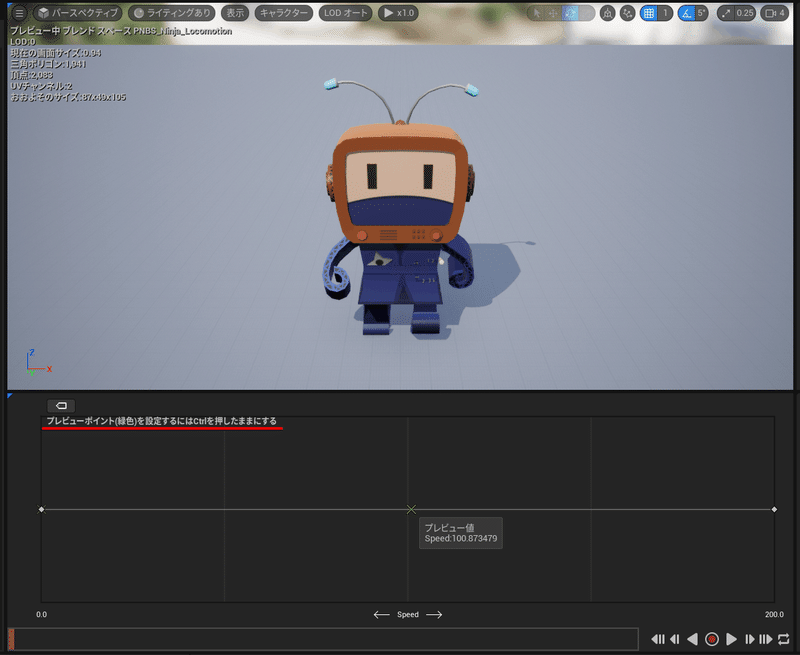This screenshot has height=655, width=800.
Task: Click the Speed axis label below the grid
Action: [x=408, y=615]
